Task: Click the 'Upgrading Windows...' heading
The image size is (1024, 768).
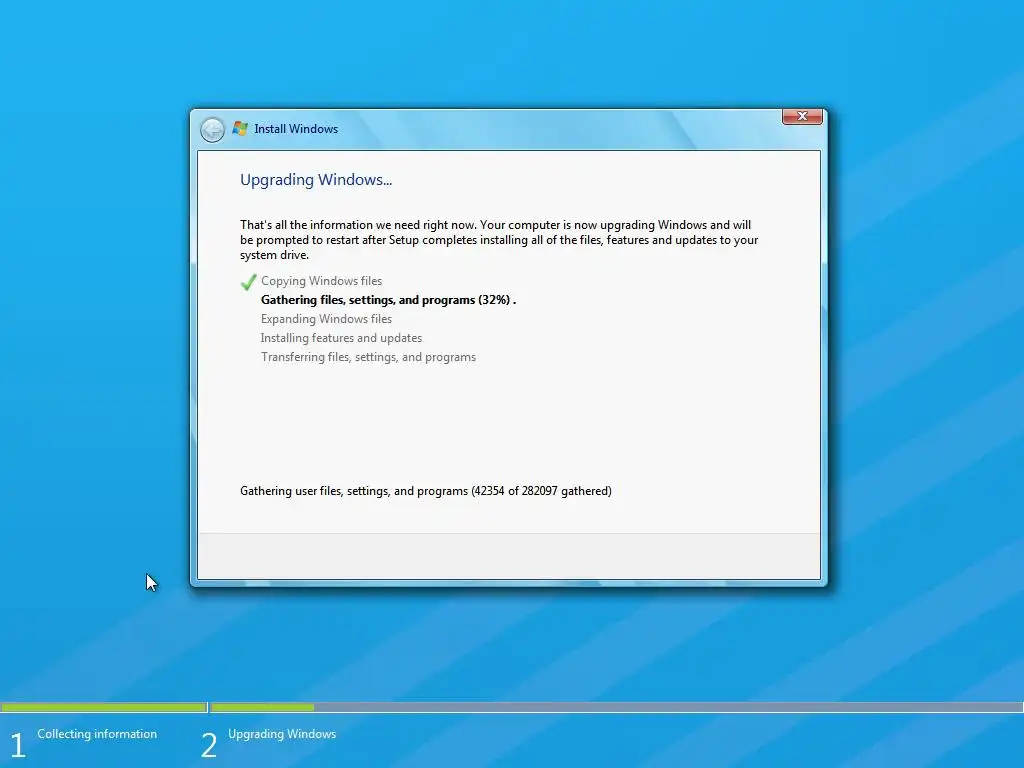Action: (316, 180)
